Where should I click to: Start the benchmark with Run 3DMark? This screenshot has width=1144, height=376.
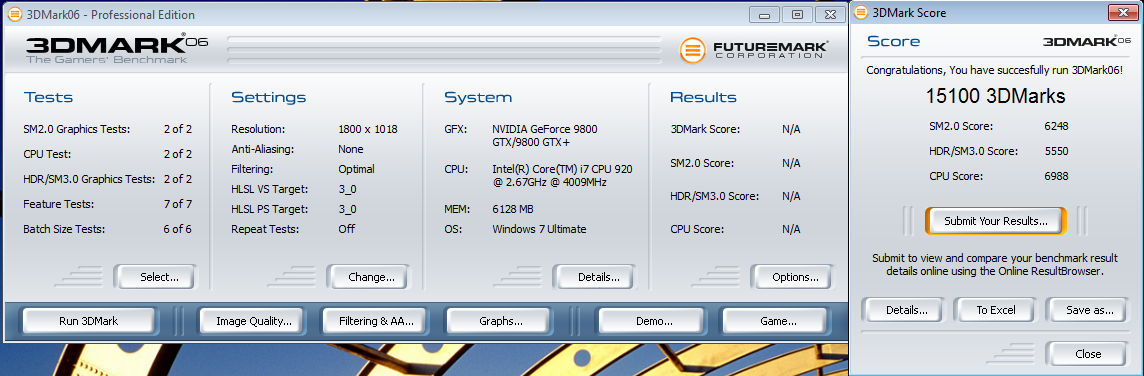click(88, 321)
